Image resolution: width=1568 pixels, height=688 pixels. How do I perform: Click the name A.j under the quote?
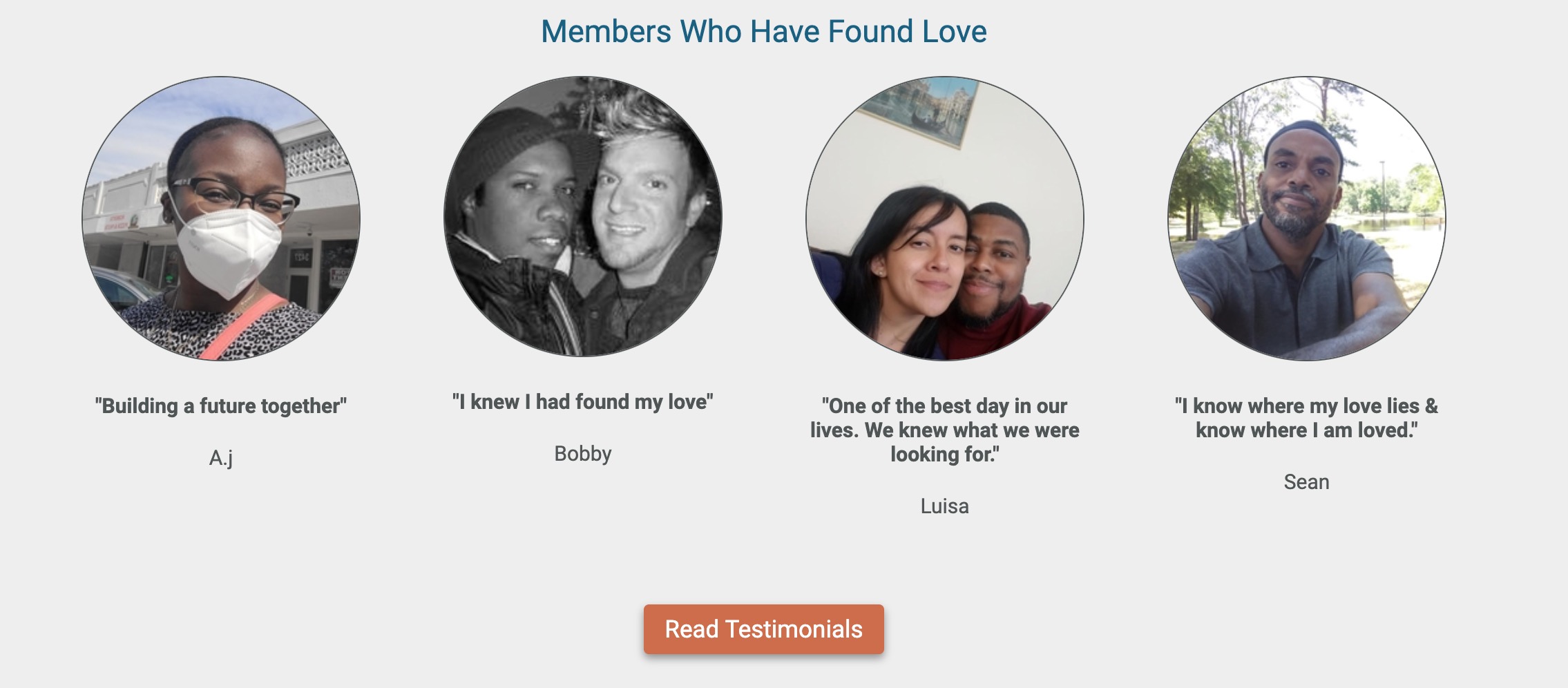point(221,457)
